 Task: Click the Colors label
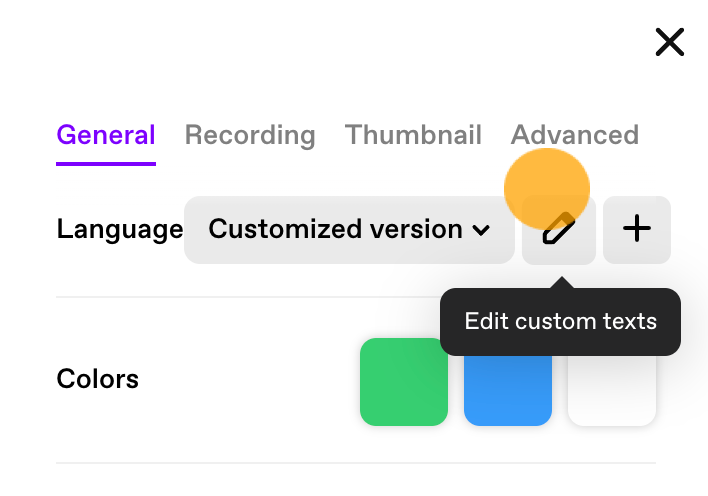(x=98, y=379)
